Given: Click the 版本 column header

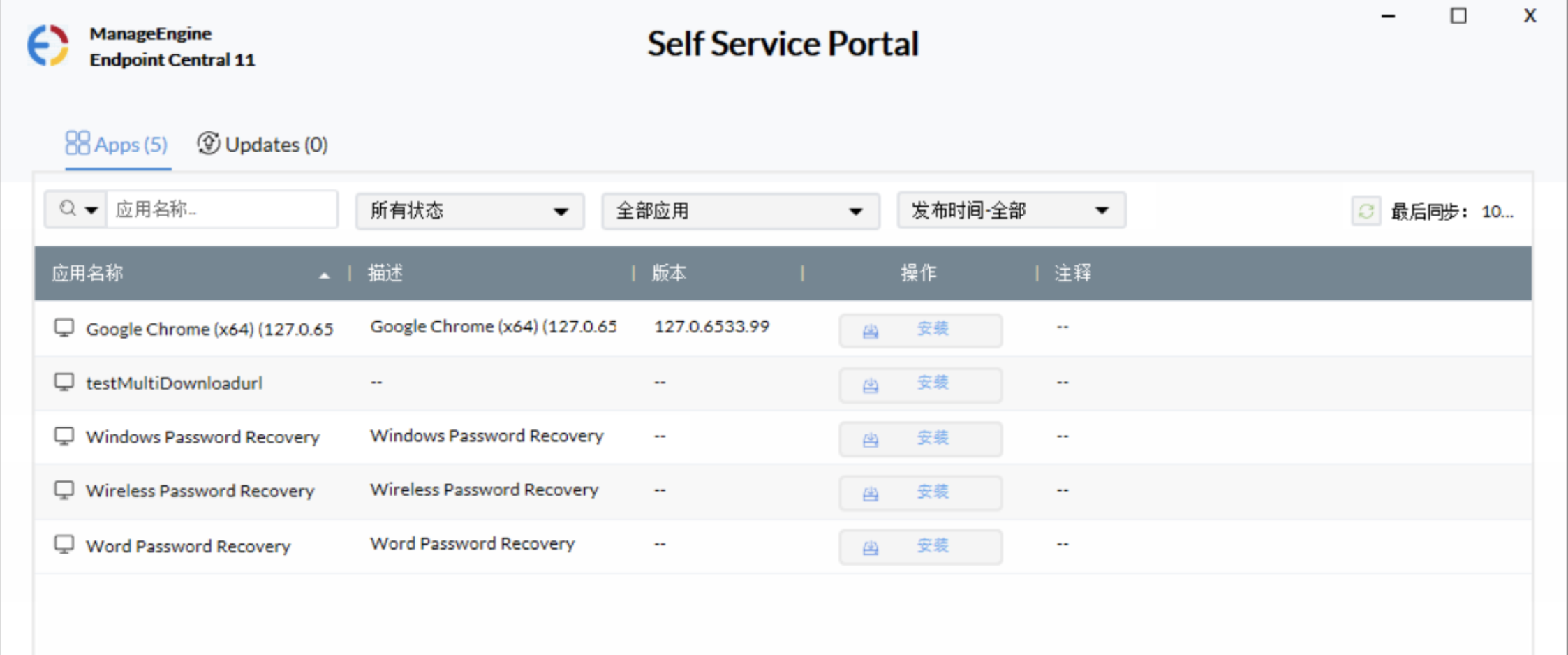Looking at the screenshot, I should click(x=669, y=273).
